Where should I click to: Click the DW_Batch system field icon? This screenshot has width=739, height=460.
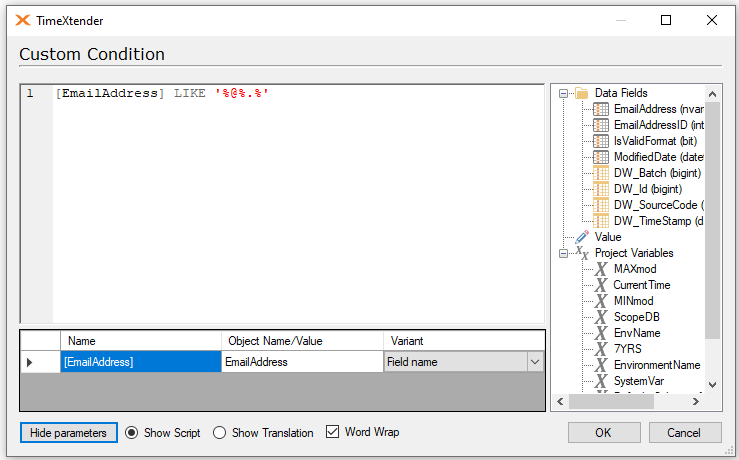600,173
